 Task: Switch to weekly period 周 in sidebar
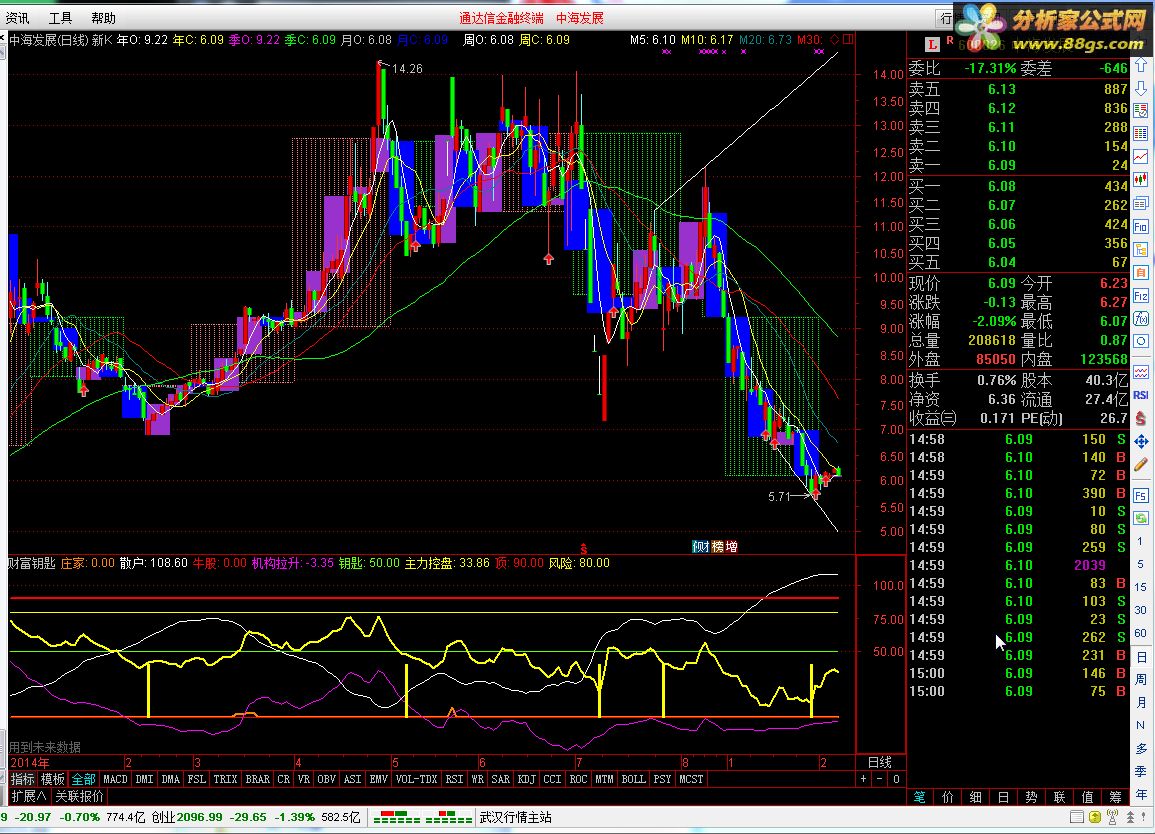point(1140,679)
